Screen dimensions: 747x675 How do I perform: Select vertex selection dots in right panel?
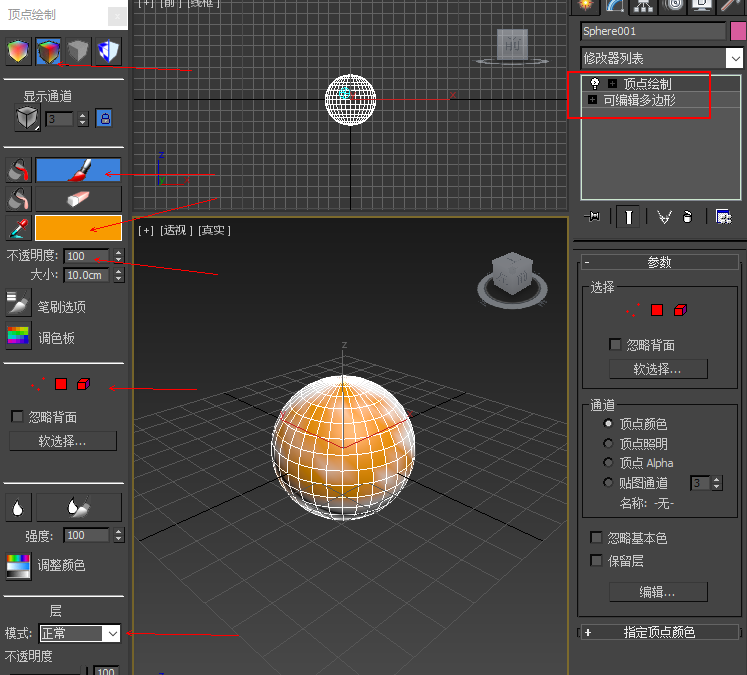coord(633,311)
